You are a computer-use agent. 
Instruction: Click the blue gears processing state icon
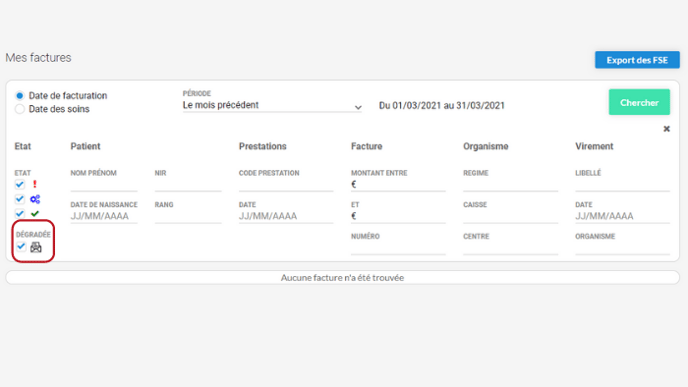tap(35, 199)
